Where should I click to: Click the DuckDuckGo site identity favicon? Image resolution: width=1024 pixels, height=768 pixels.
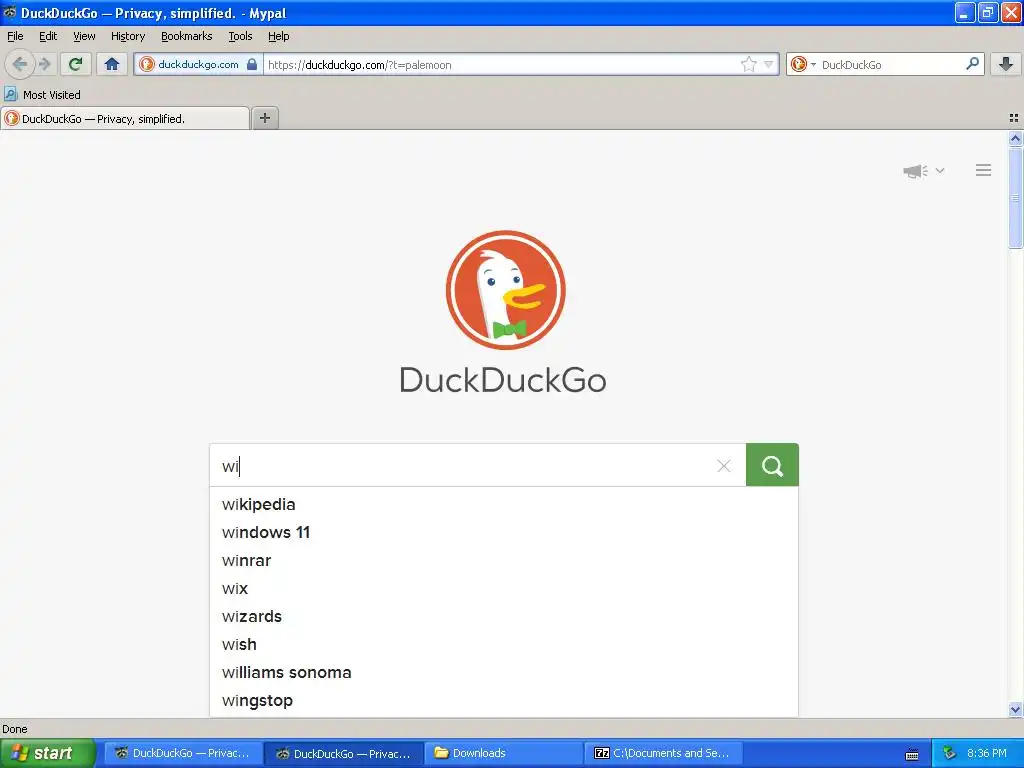click(148, 64)
